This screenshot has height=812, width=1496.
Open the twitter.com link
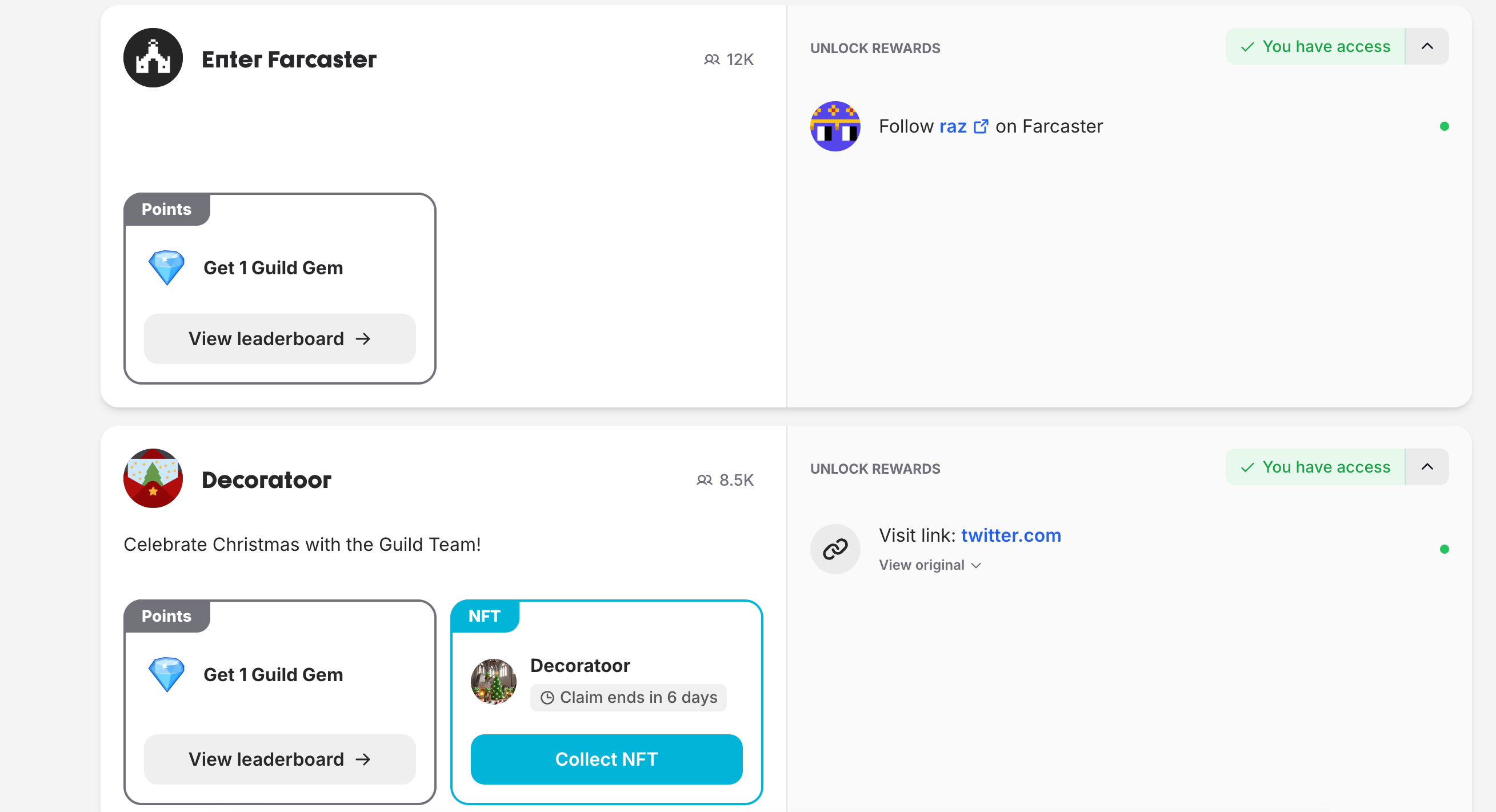click(x=1011, y=535)
